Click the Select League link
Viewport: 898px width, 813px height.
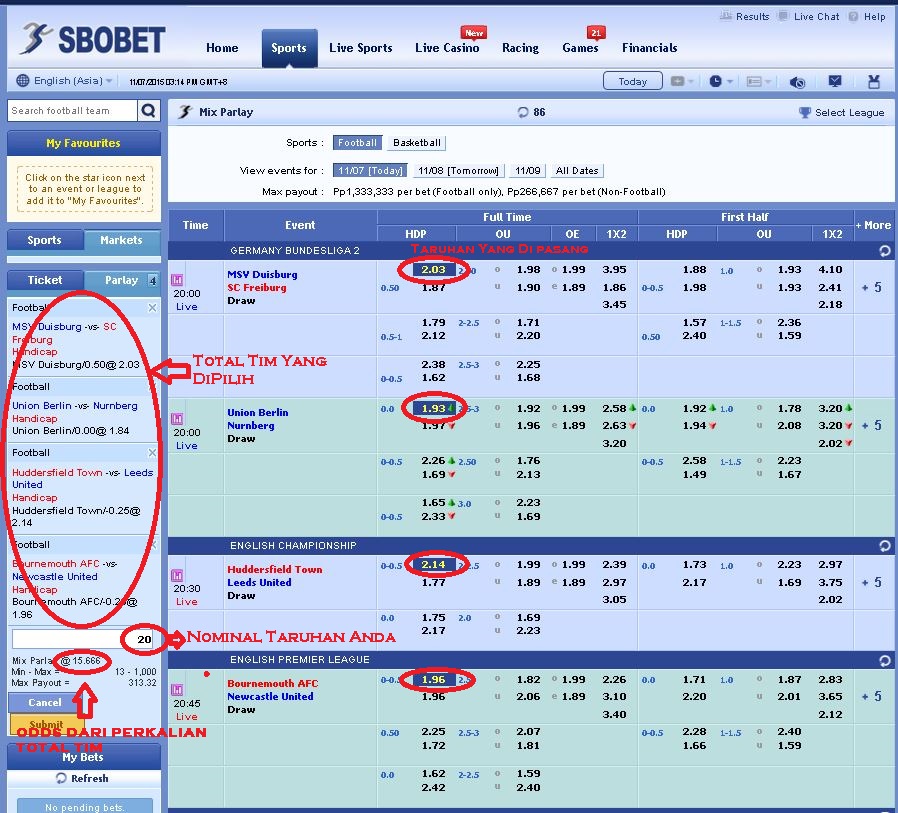pyautogui.click(x=849, y=113)
